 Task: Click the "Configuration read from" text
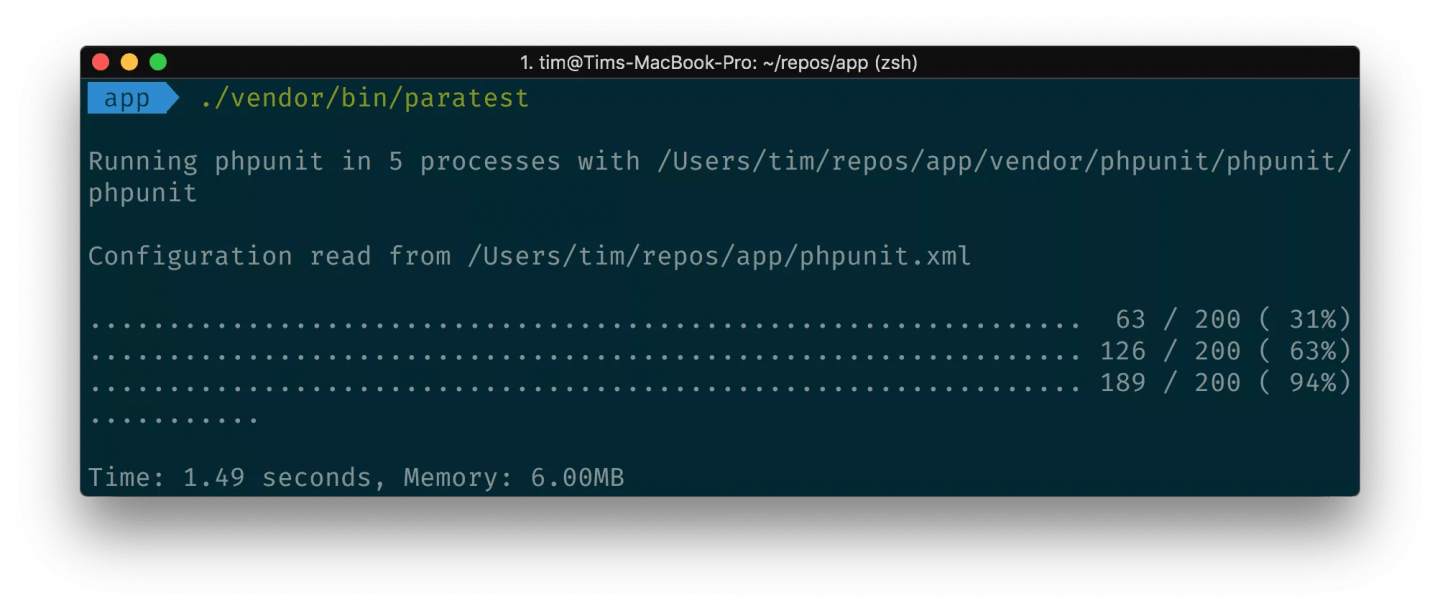click(x=268, y=256)
